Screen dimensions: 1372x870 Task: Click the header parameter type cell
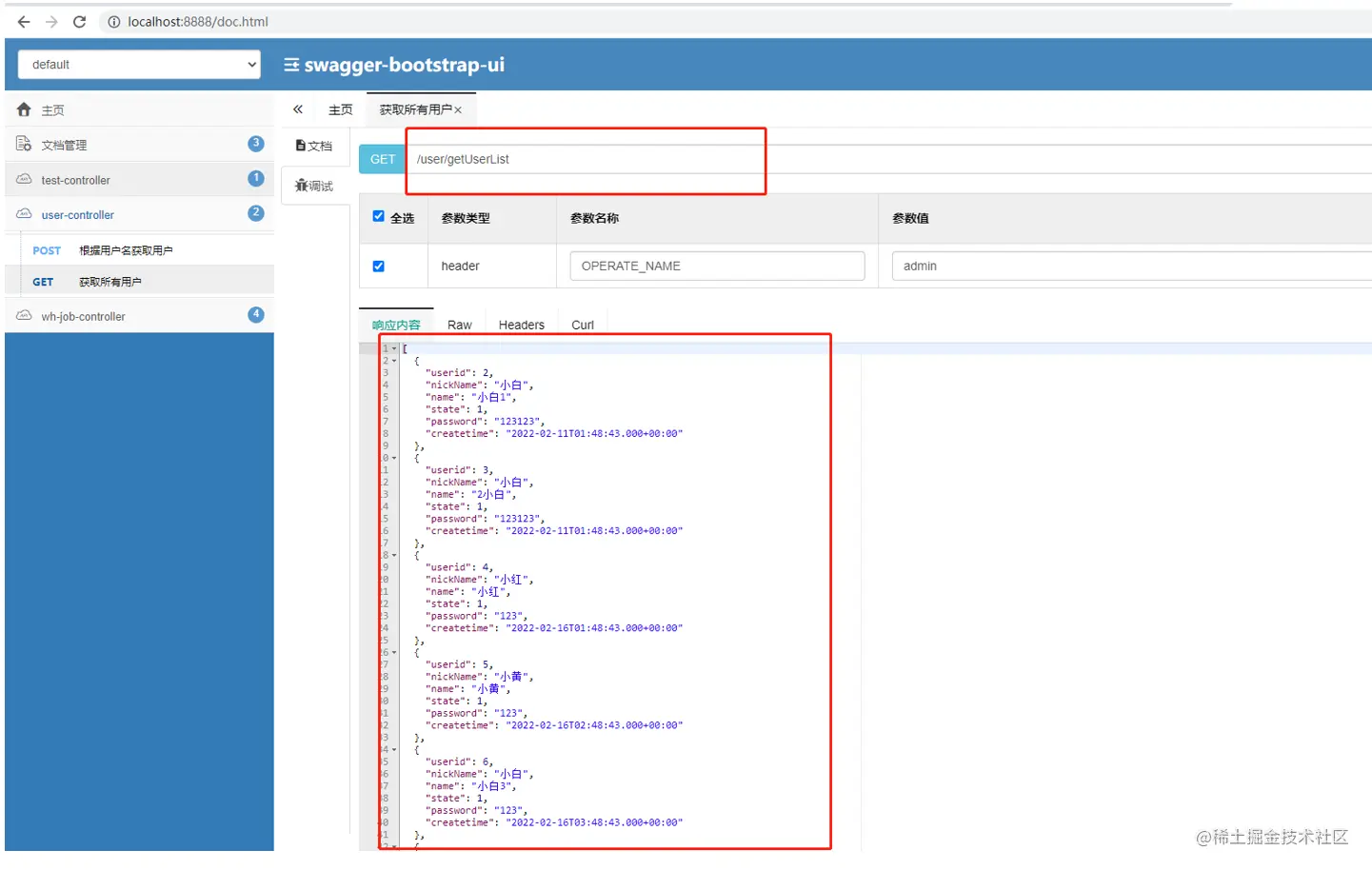(x=492, y=266)
